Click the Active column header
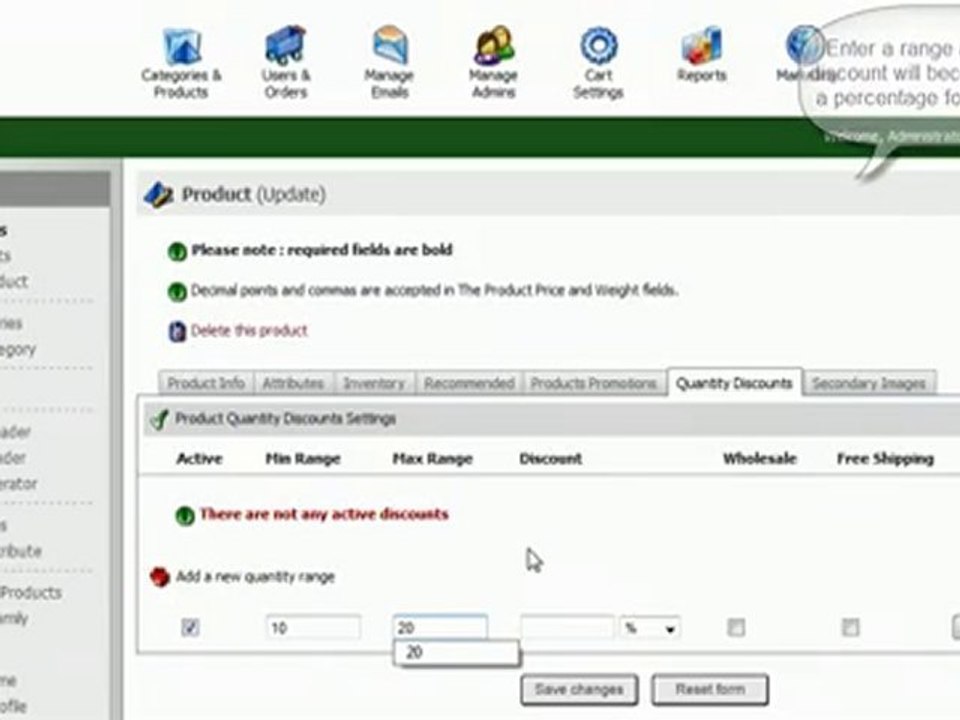 pyautogui.click(x=199, y=459)
